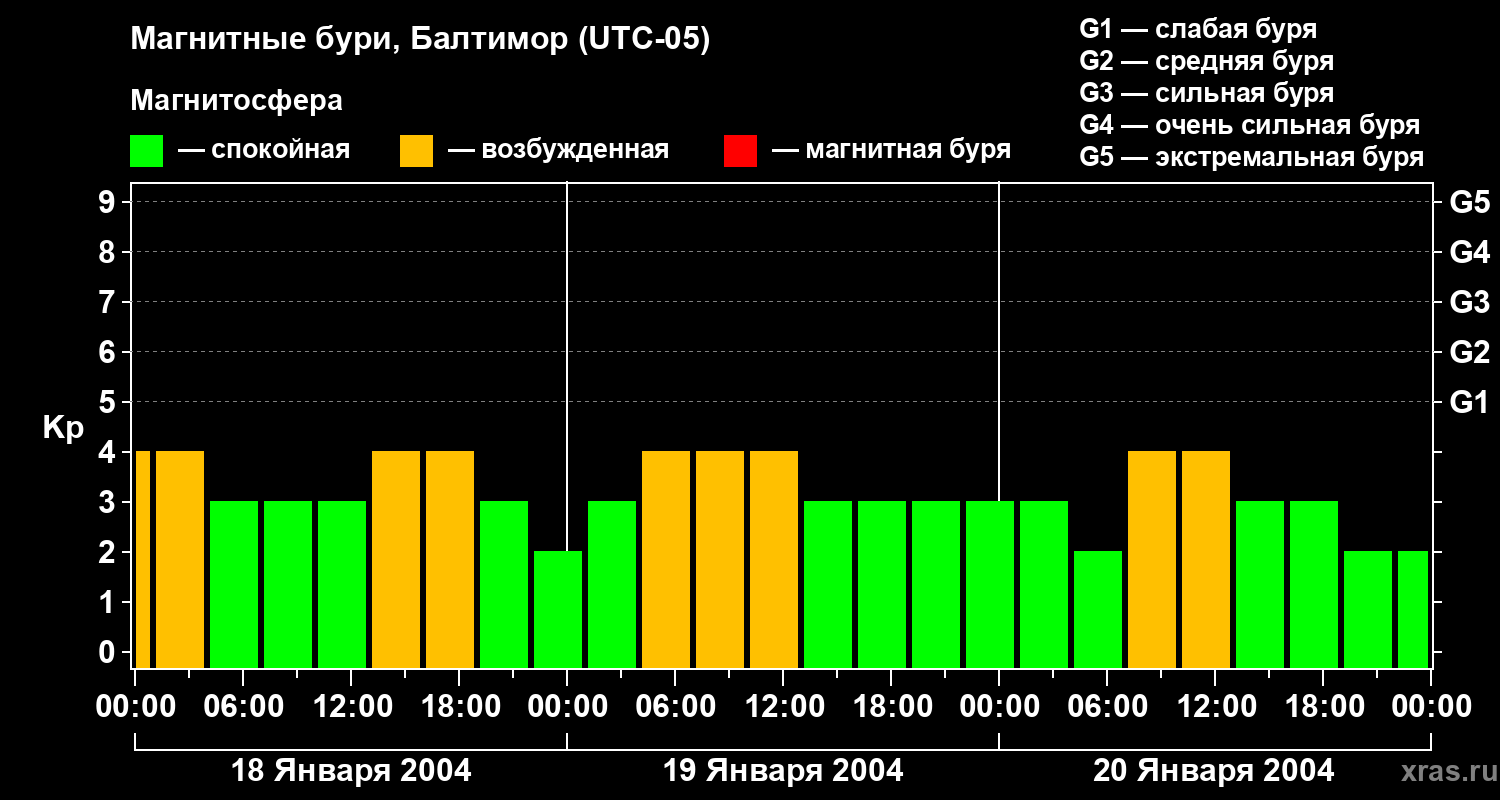Click the "— магнитная буря" legend label
The width and height of the screenshot is (1500, 800).
click(891, 150)
